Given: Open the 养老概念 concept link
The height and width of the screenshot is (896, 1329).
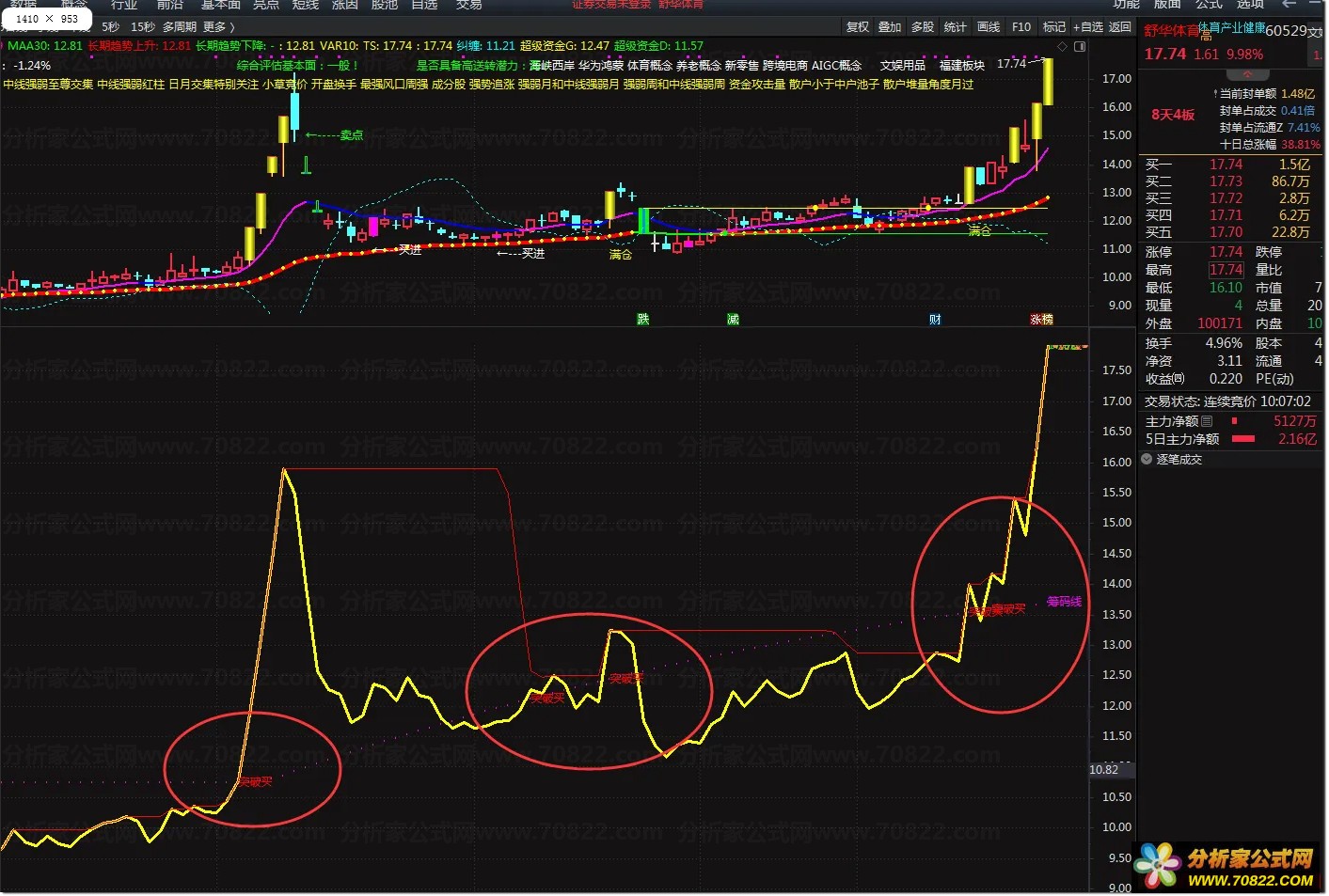Looking at the screenshot, I should [699, 66].
